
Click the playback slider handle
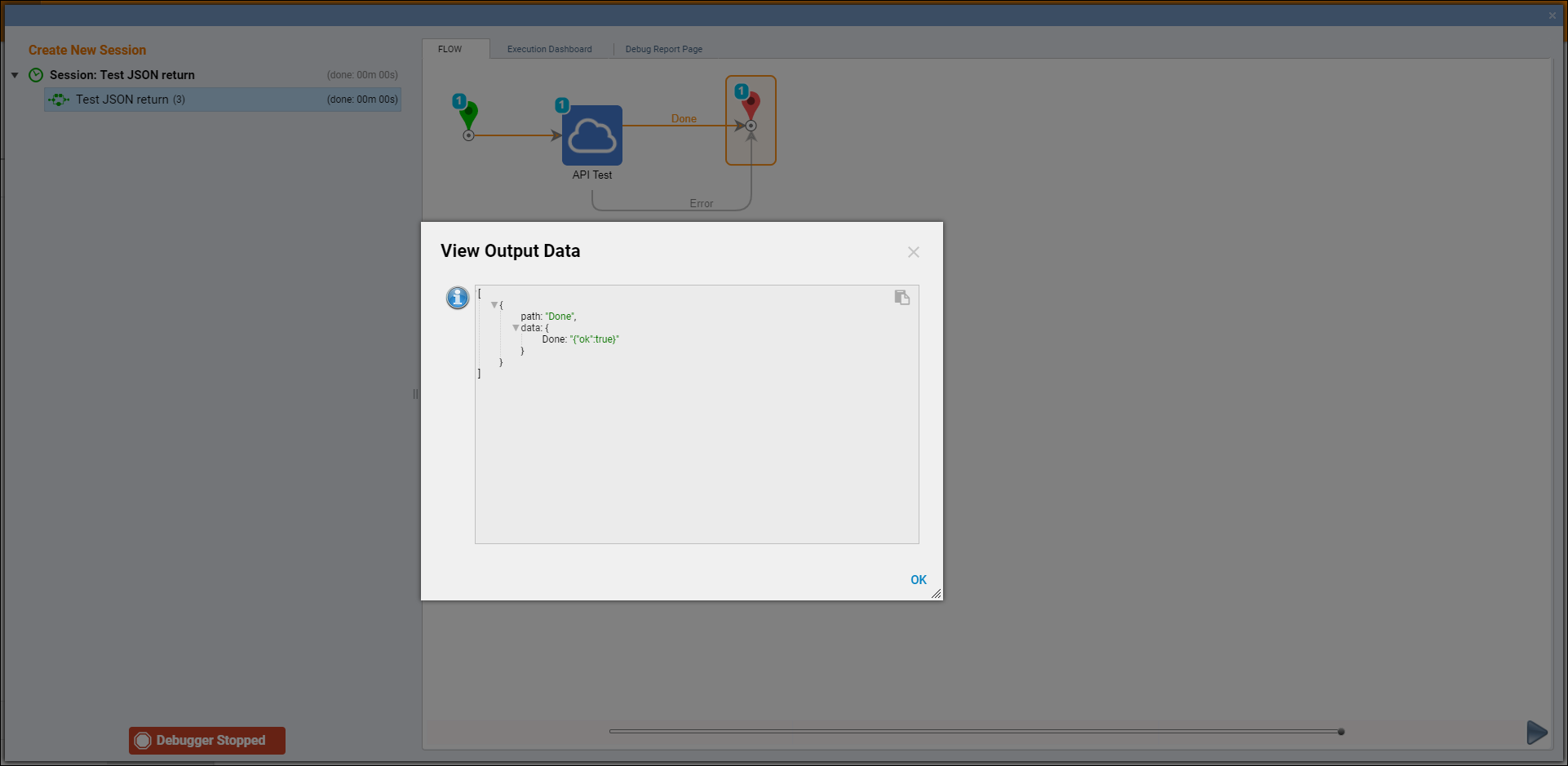(1341, 732)
